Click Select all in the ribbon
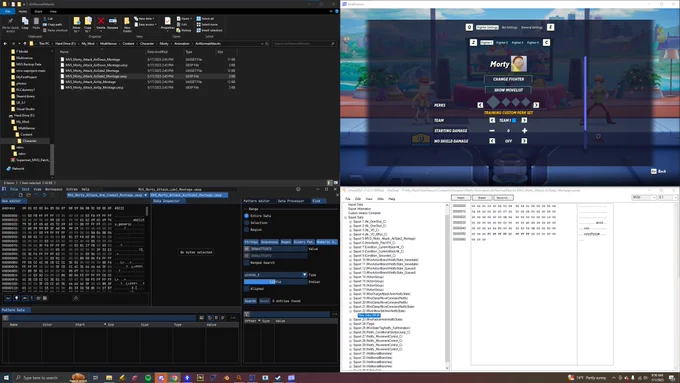 point(206,19)
